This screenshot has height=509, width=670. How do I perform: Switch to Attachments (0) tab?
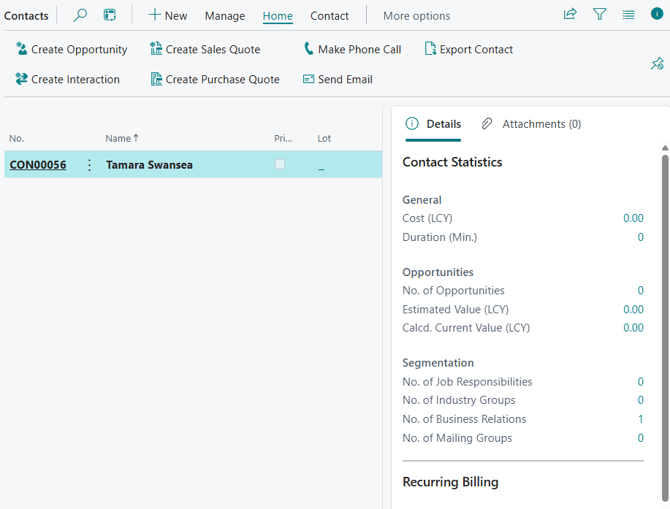tap(531, 124)
